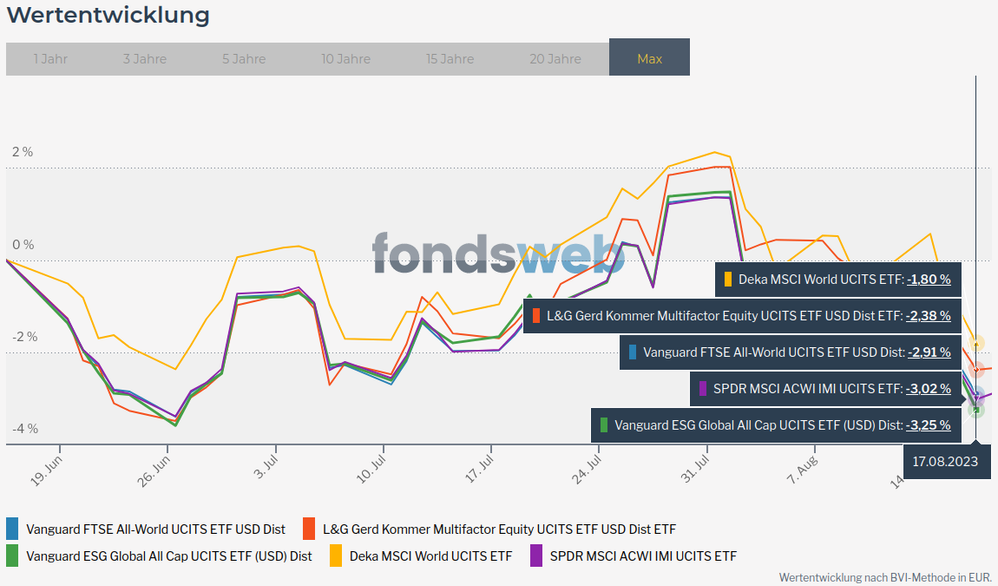The height and width of the screenshot is (586, 998).
Task: Select the 1 Jahr time range tab
Action: coord(50,59)
